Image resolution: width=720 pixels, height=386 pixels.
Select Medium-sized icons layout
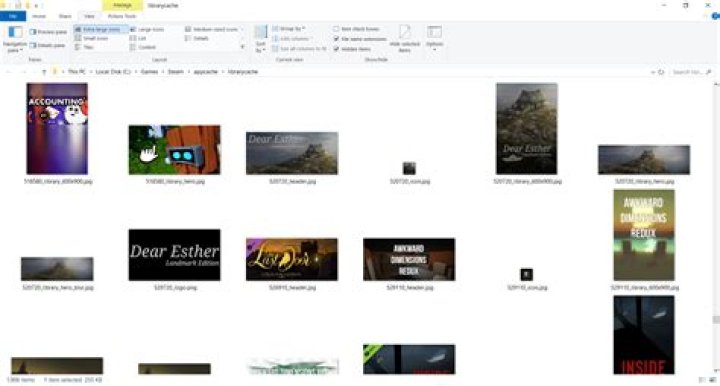click(211, 29)
